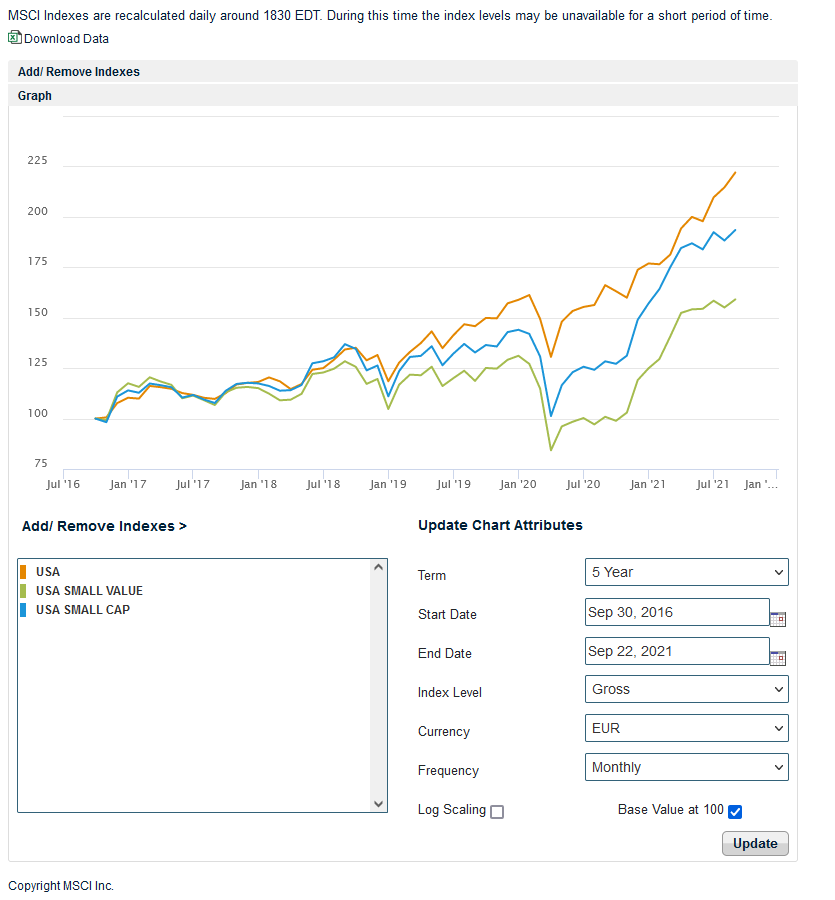Open the Index Level dropdown showing Gross
This screenshot has height=900, width=835.
(x=686, y=689)
